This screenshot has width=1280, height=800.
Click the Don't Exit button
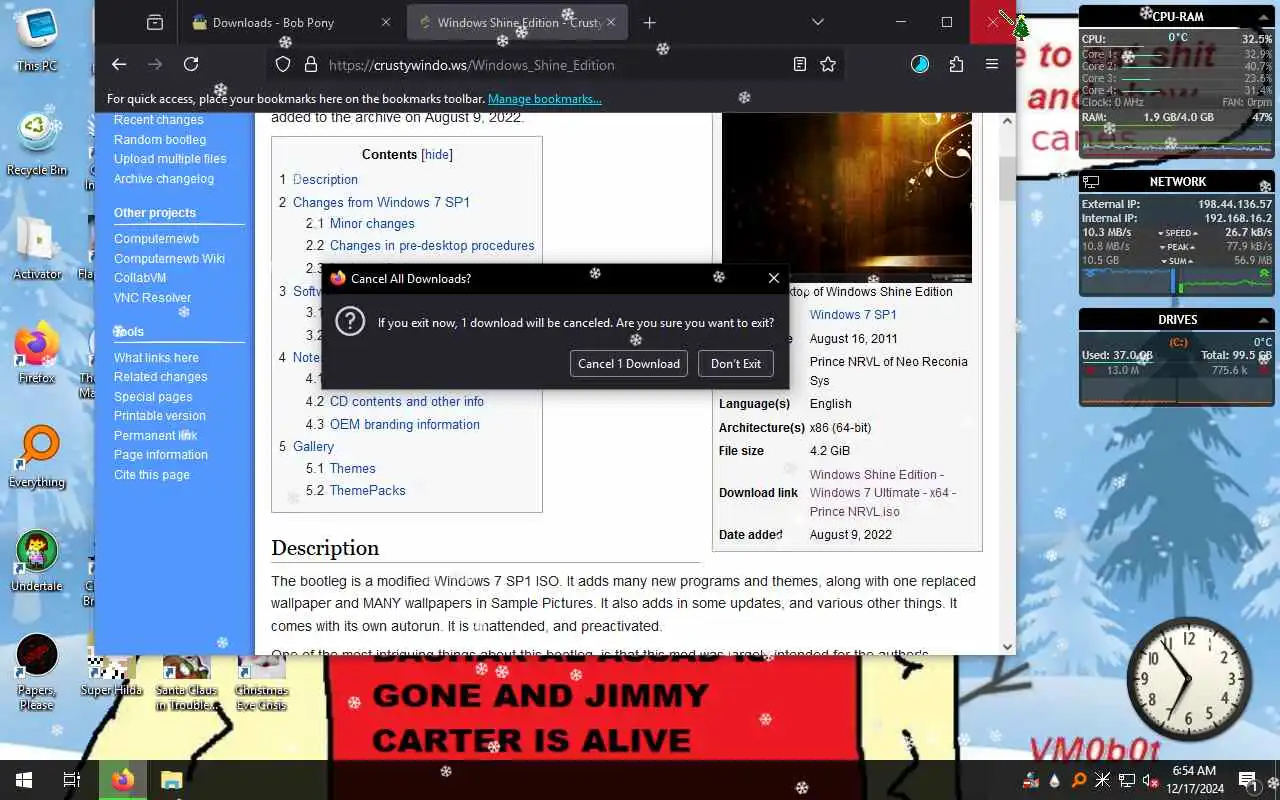(x=736, y=363)
